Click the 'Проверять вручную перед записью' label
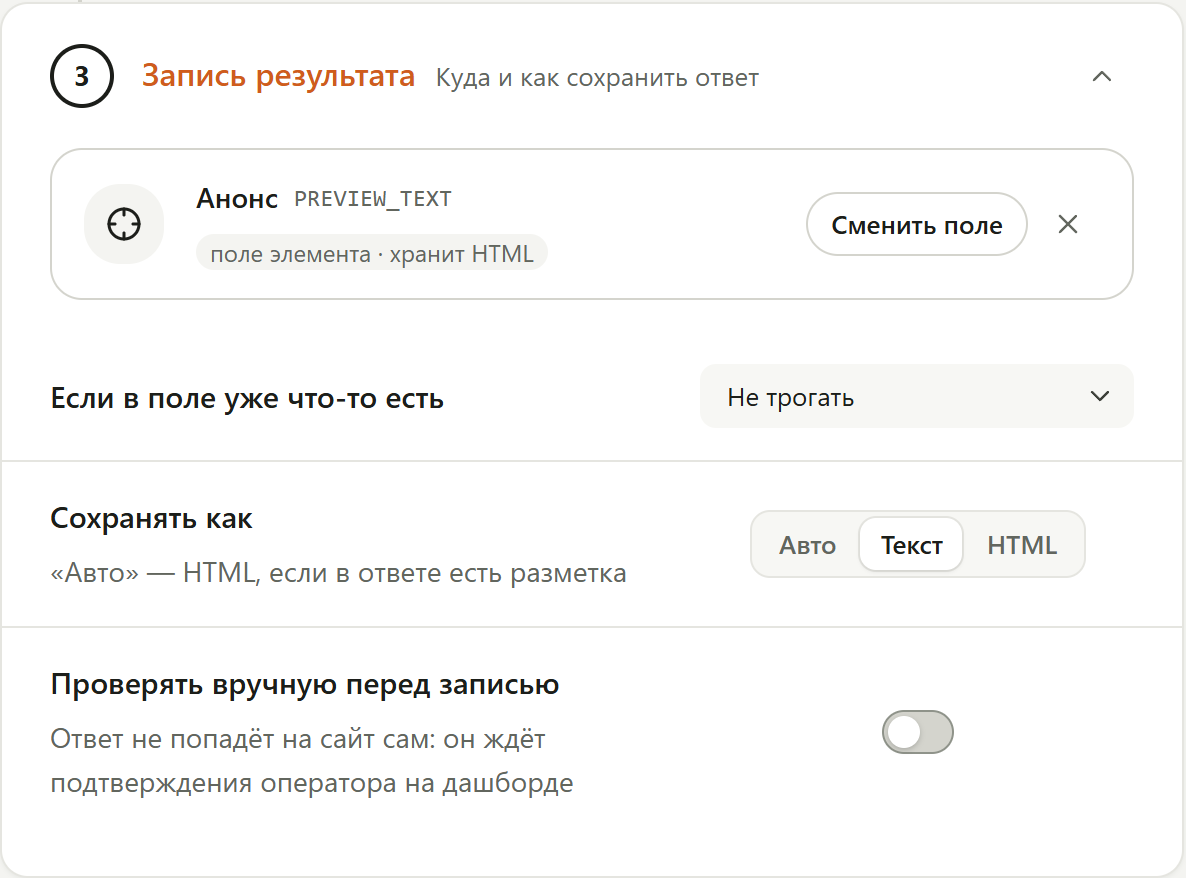 click(305, 684)
